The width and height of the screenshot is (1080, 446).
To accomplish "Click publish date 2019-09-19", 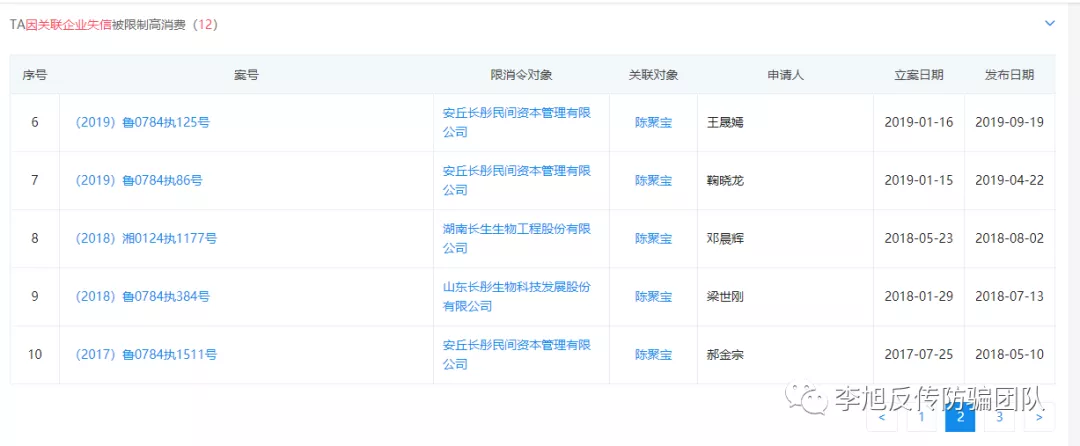I will [1009, 123].
